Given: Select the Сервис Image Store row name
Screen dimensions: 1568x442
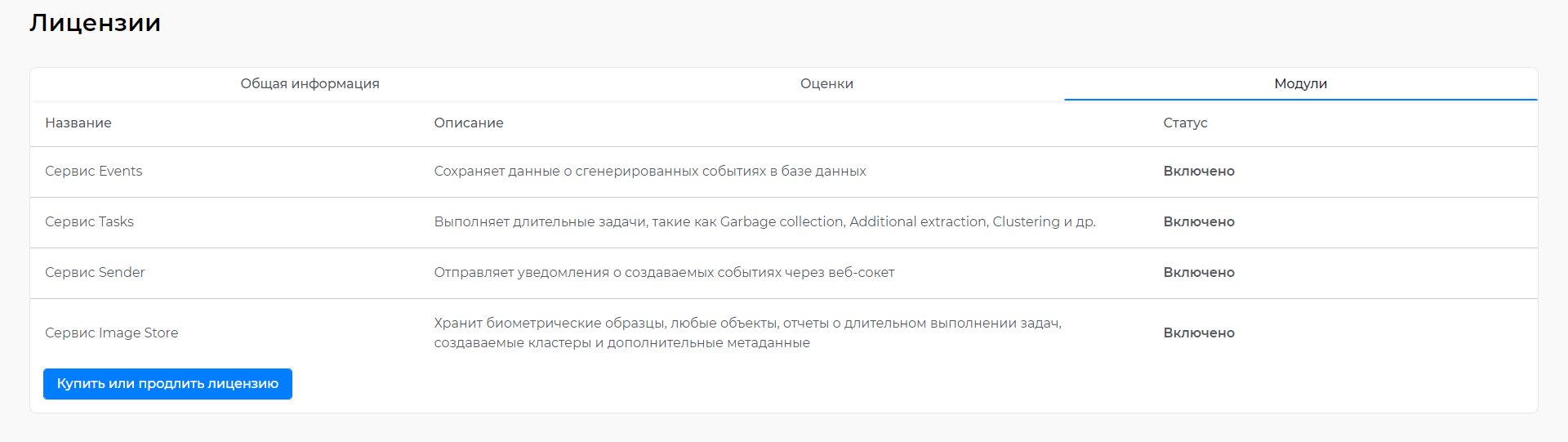Looking at the screenshot, I should click(x=112, y=333).
